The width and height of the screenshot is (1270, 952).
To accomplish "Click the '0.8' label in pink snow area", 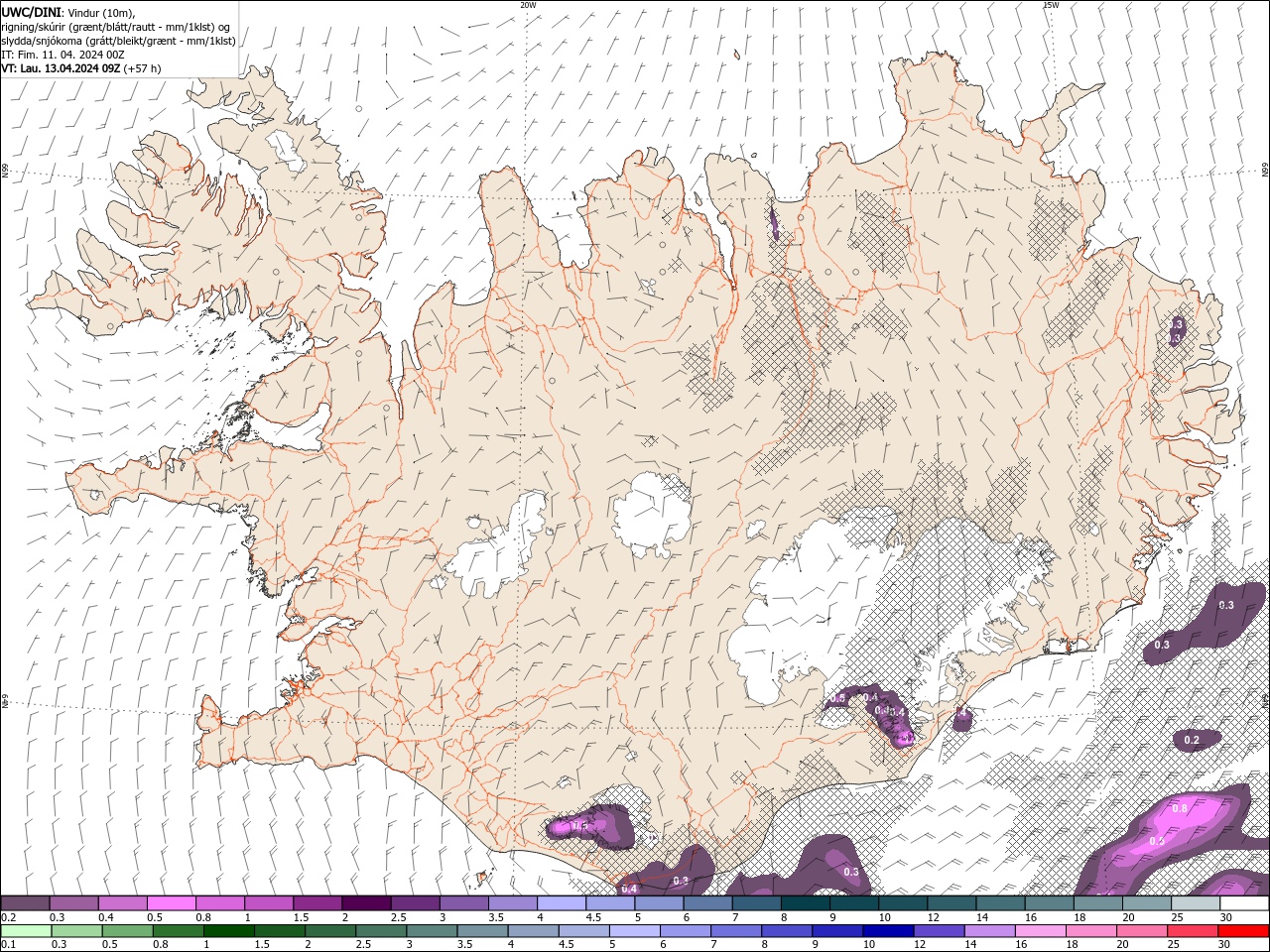I will point(1180,808).
